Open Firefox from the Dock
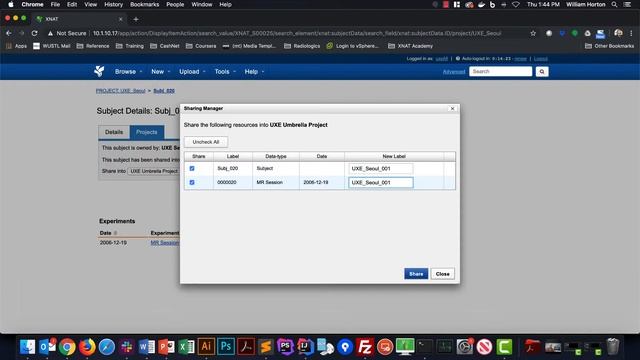Viewport: 640px width, 360px height. (87, 347)
